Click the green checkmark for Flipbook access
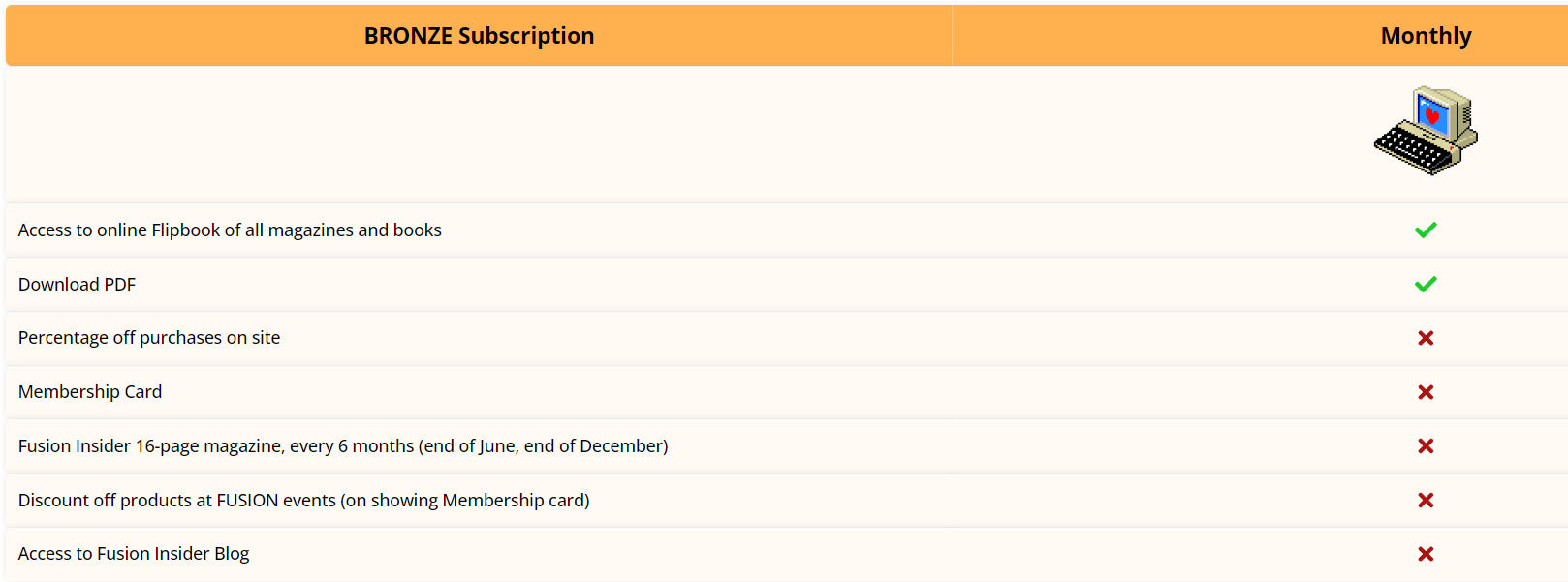Viewport: 1568px width, 582px height. coord(1426,230)
